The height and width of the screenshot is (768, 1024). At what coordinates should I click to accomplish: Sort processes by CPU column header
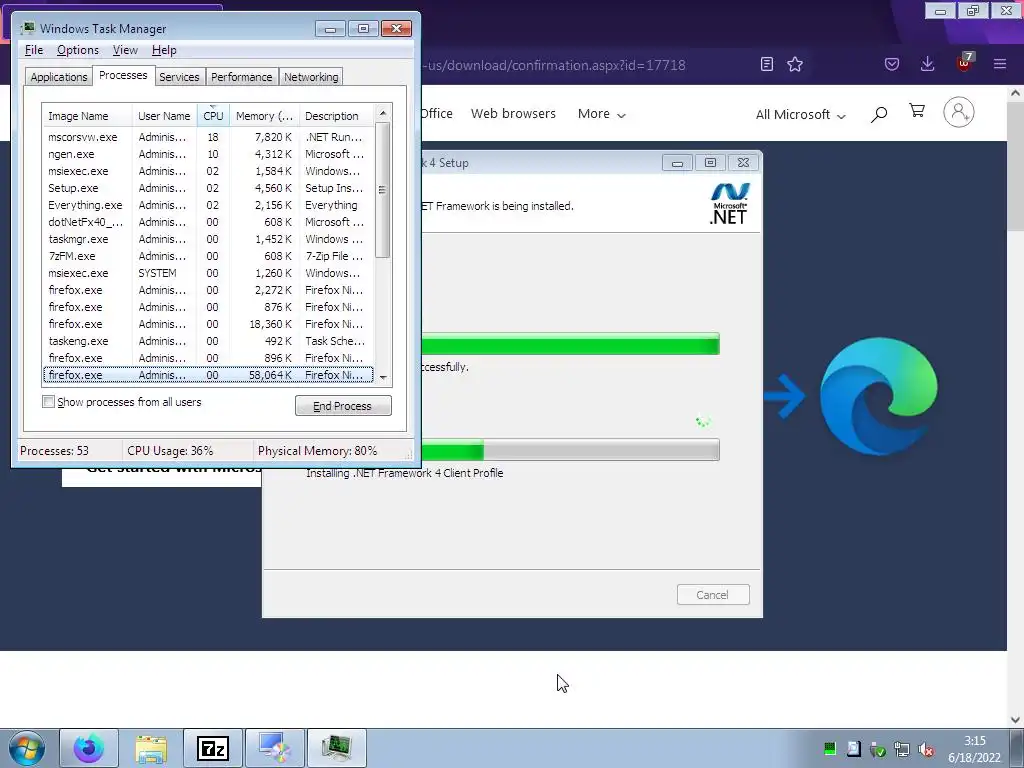pos(213,116)
